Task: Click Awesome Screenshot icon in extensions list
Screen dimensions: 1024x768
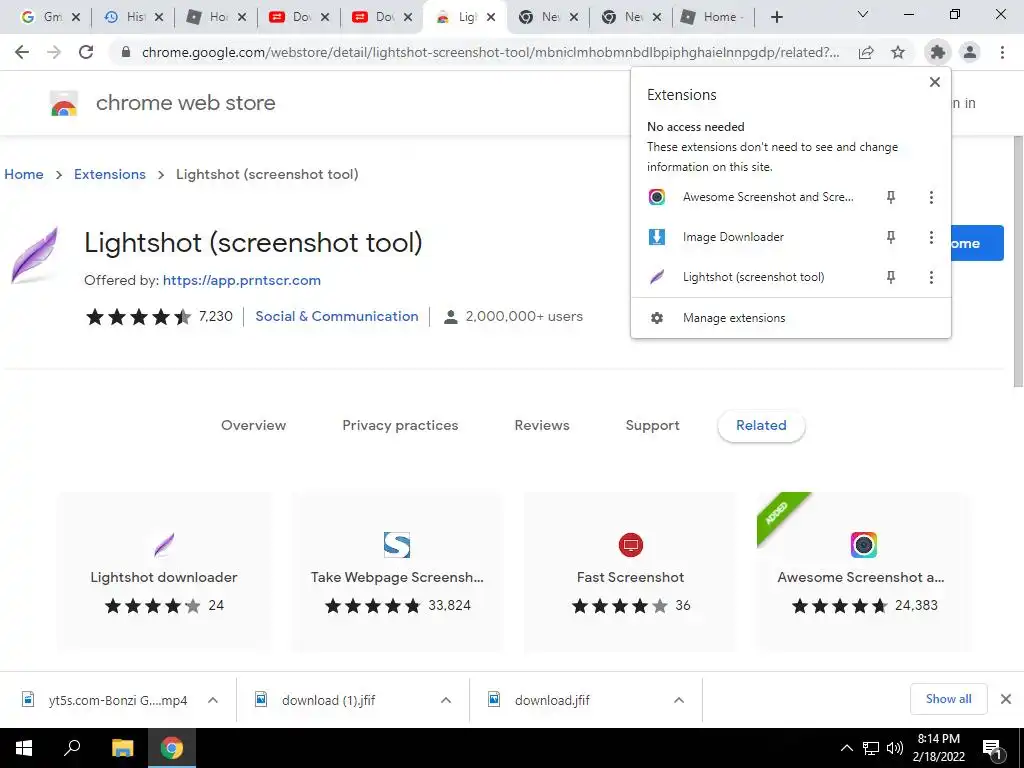Action: 656,197
